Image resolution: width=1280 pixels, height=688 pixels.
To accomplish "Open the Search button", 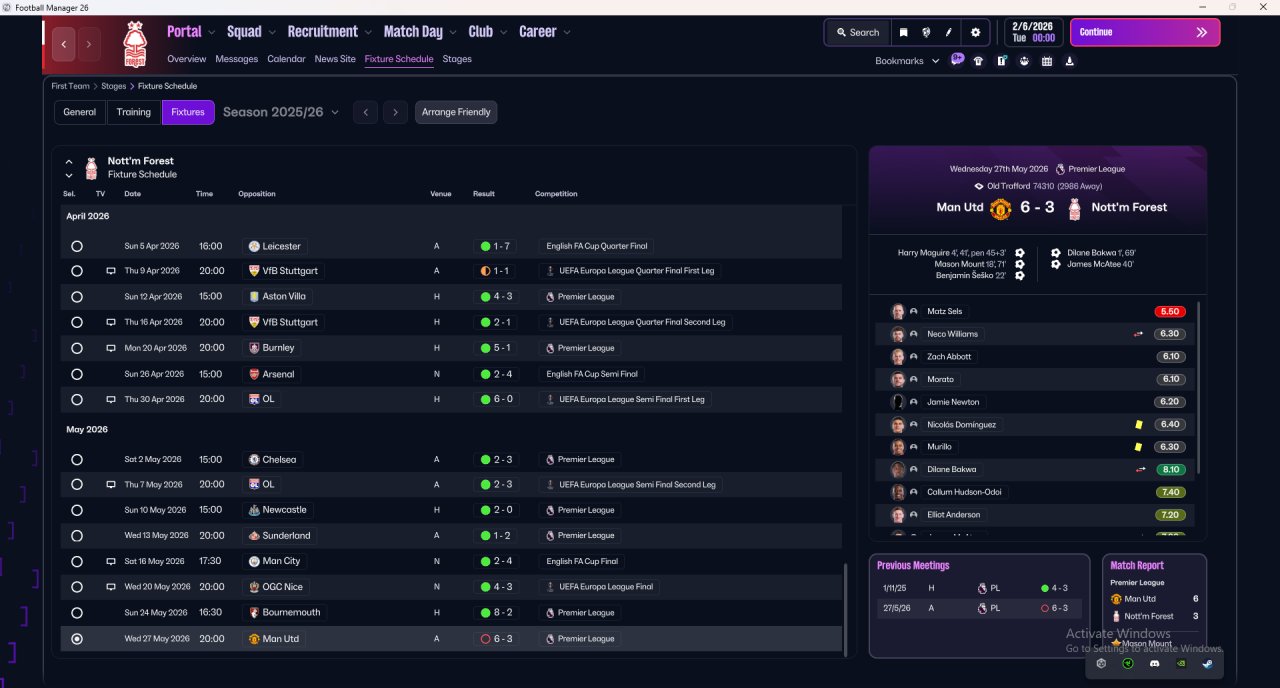I will pyautogui.click(x=858, y=32).
